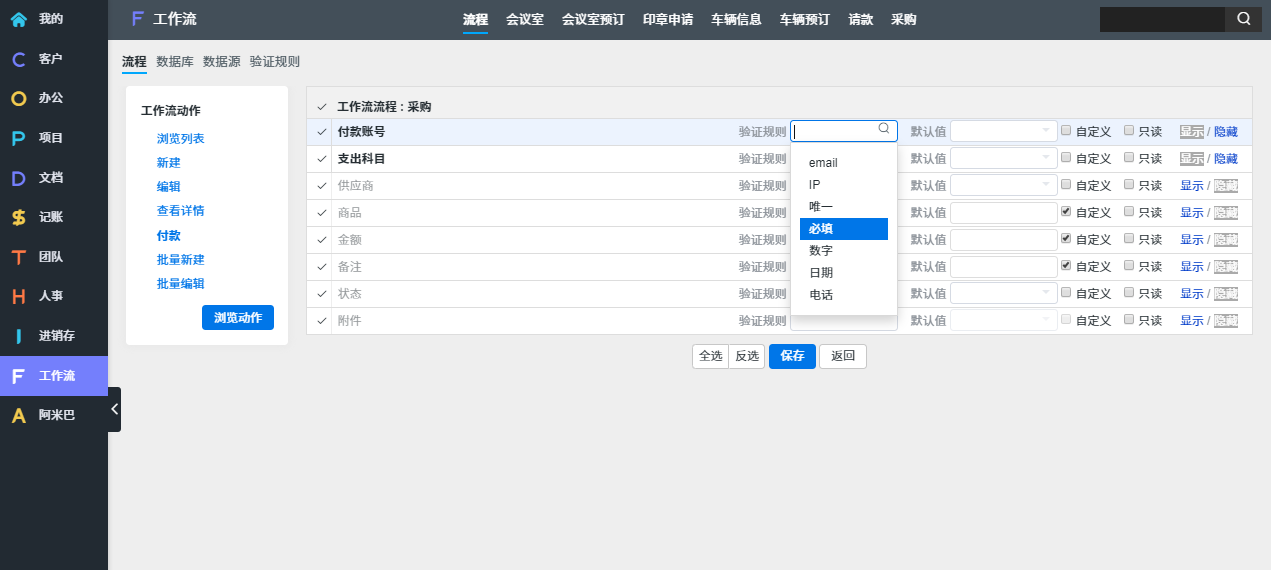Open the 阿米巴 A icon in sidebar
Viewport: 1271px width, 570px height.
[18, 415]
